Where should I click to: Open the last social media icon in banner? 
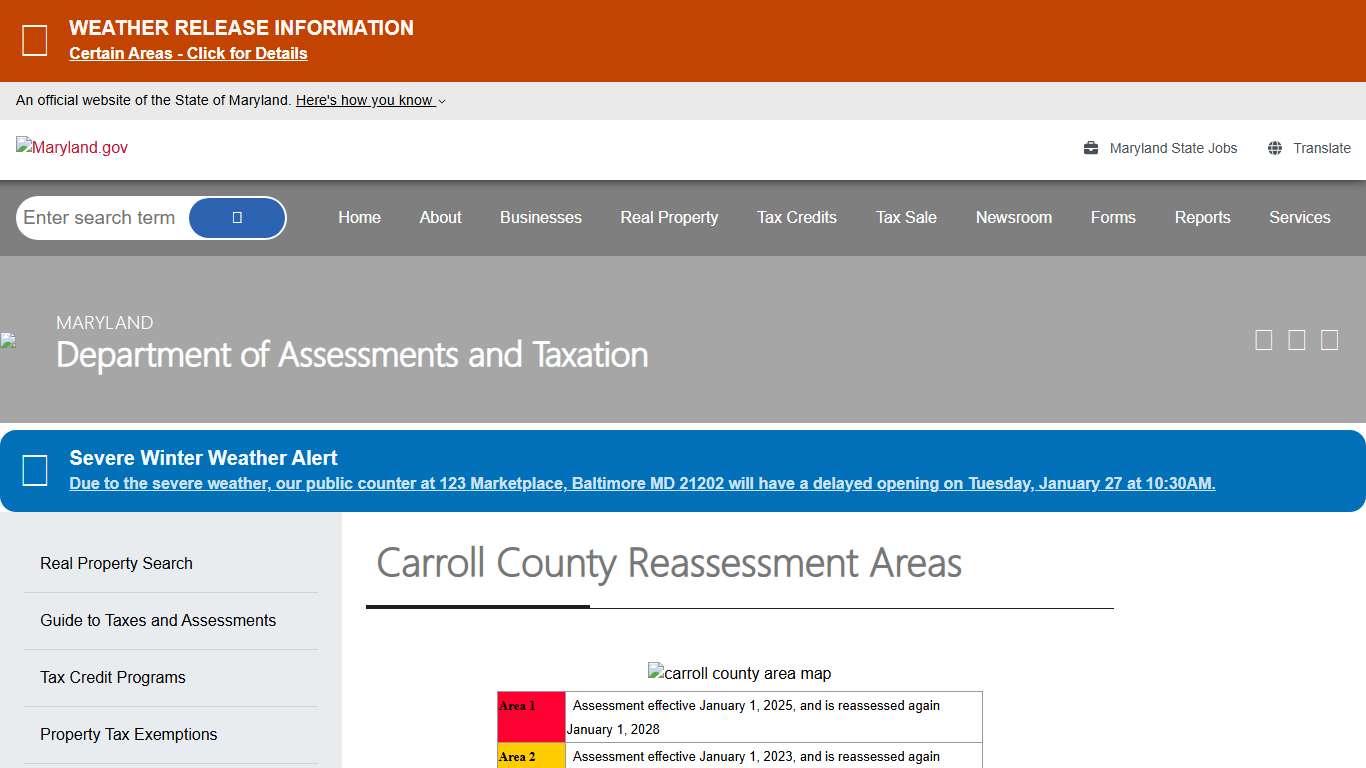coord(1329,340)
